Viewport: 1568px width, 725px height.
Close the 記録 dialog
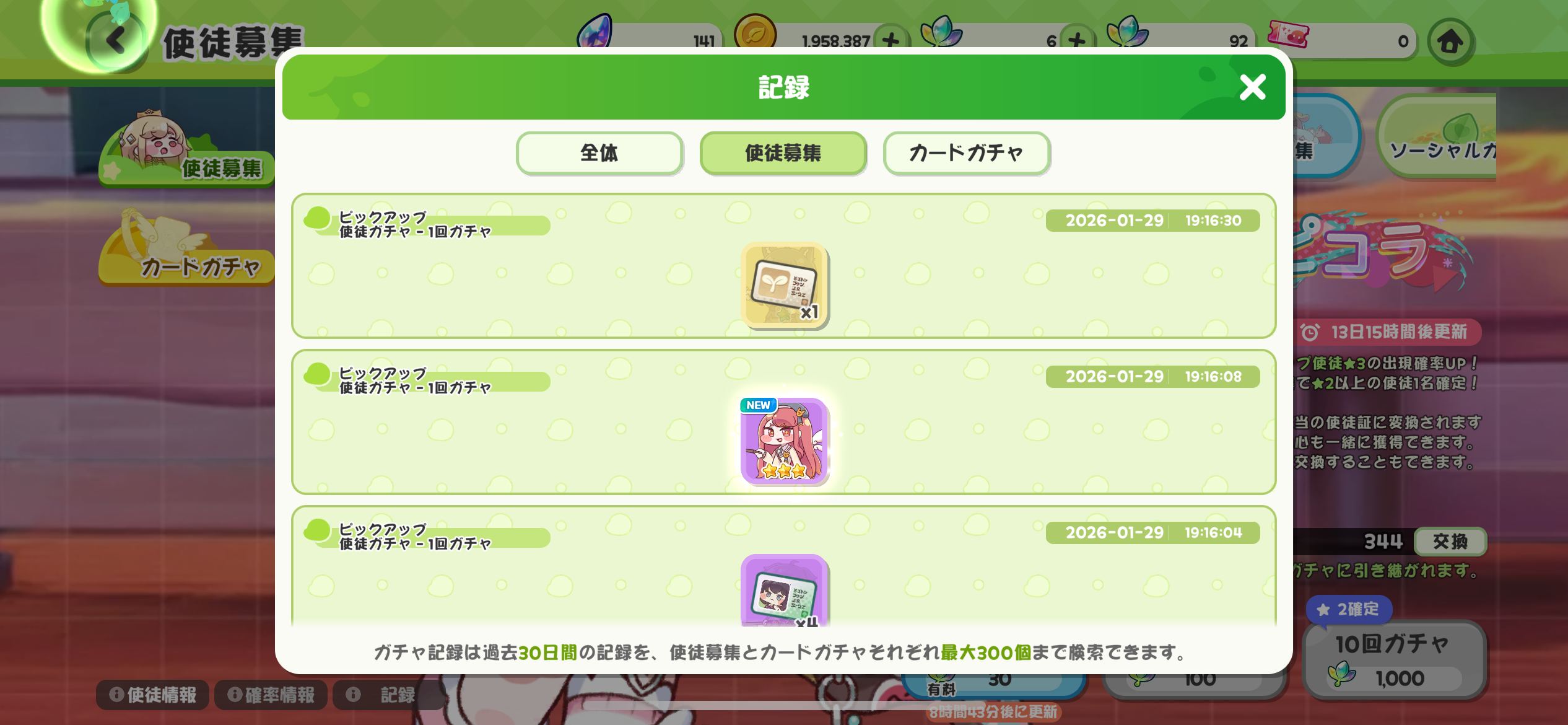(1252, 87)
